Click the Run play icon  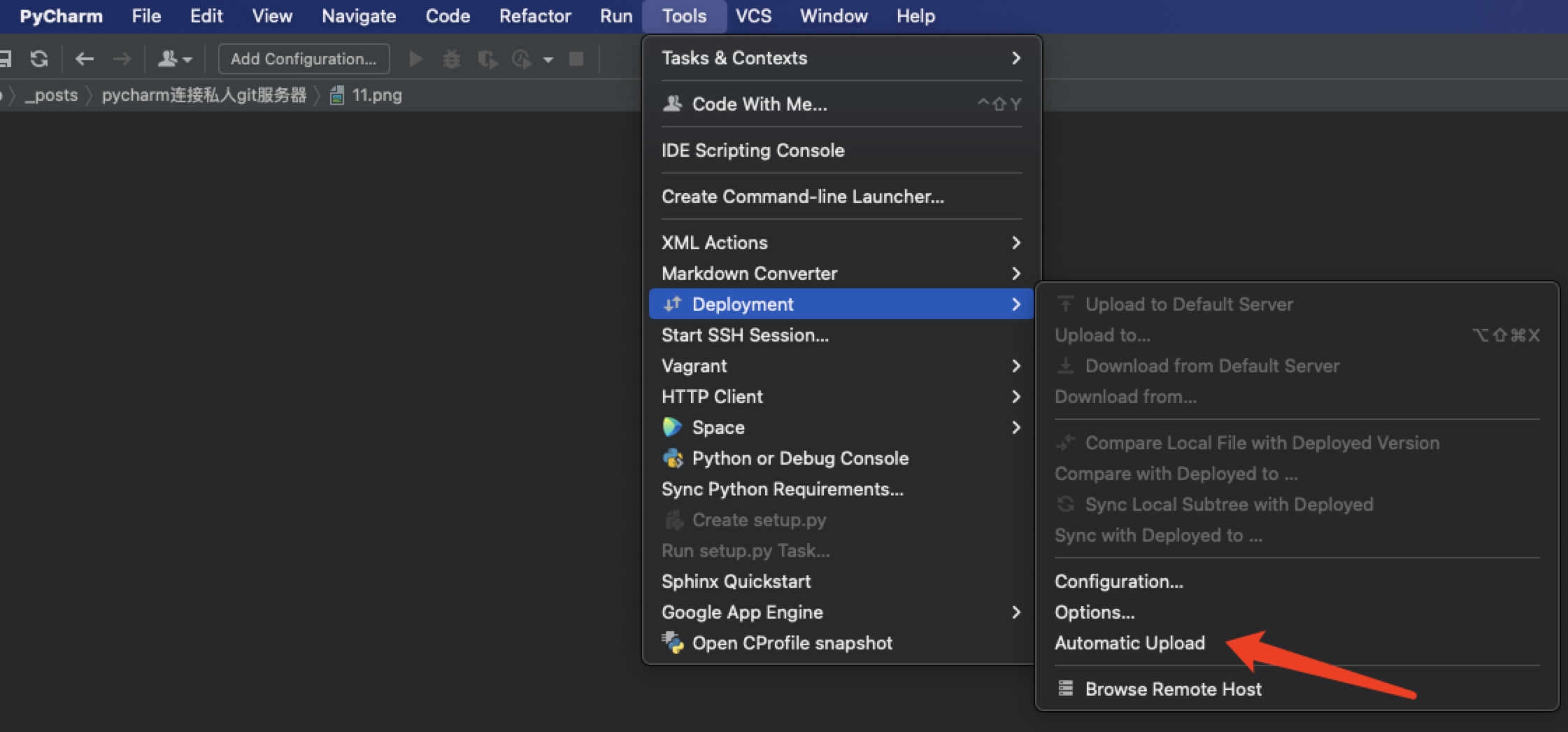[416, 59]
